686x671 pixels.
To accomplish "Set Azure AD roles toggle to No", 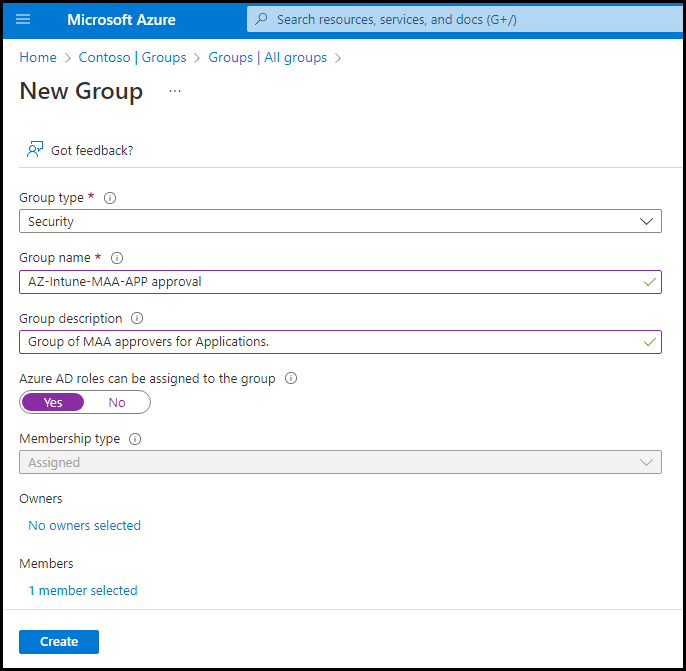I will 117,402.
